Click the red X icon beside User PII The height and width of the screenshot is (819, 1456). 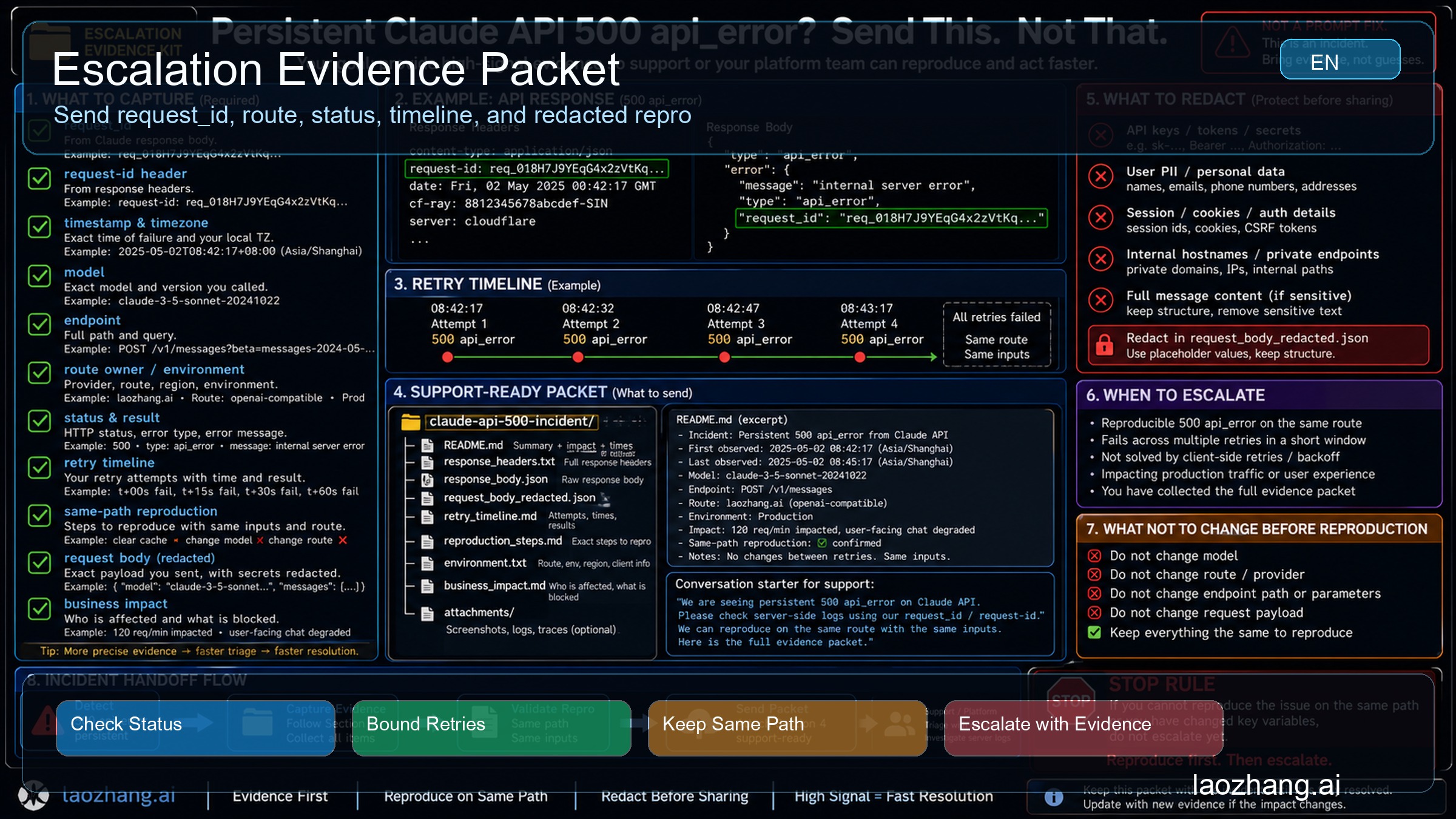click(x=1100, y=177)
